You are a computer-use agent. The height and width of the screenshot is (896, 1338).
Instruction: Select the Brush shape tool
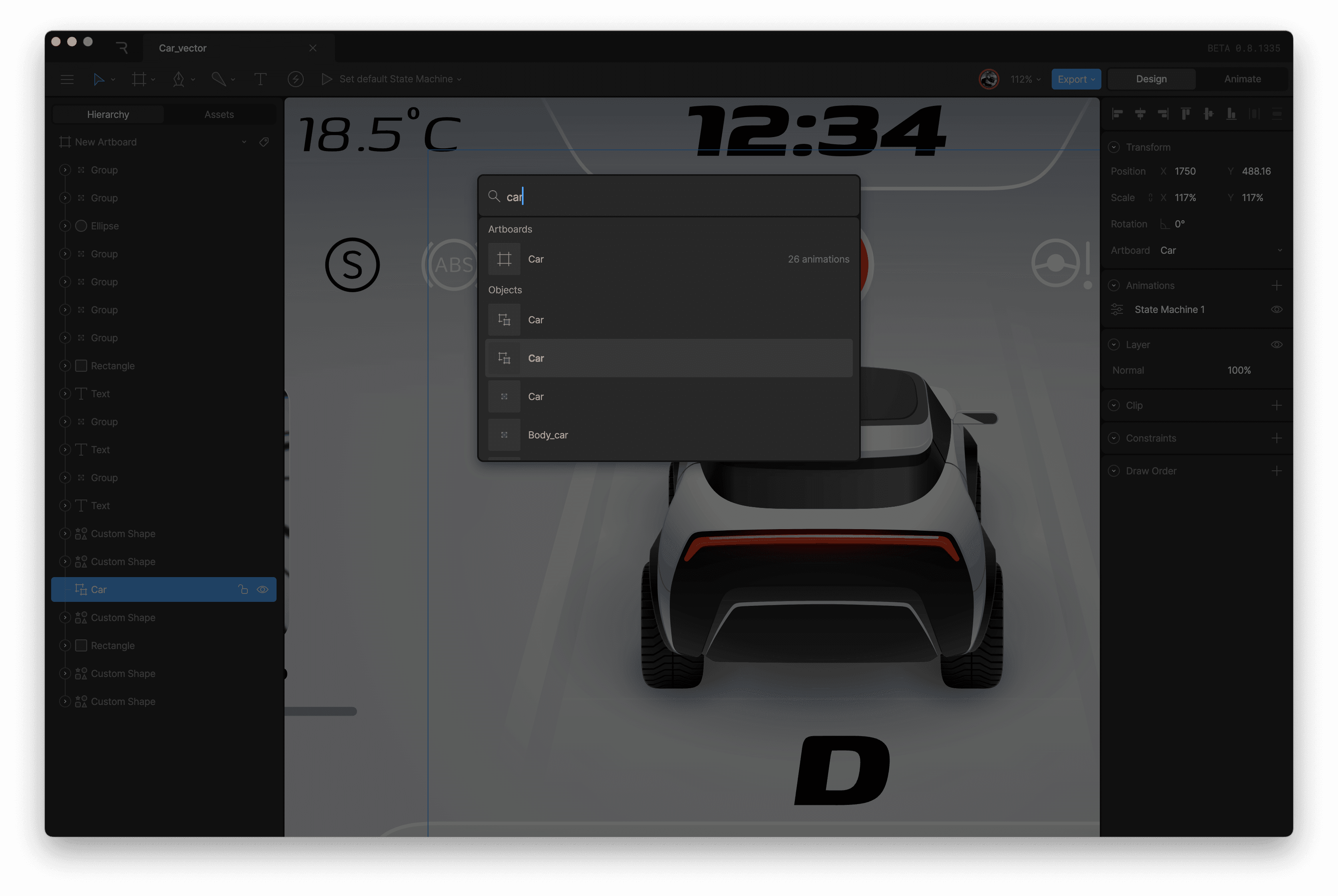(x=218, y=80)
